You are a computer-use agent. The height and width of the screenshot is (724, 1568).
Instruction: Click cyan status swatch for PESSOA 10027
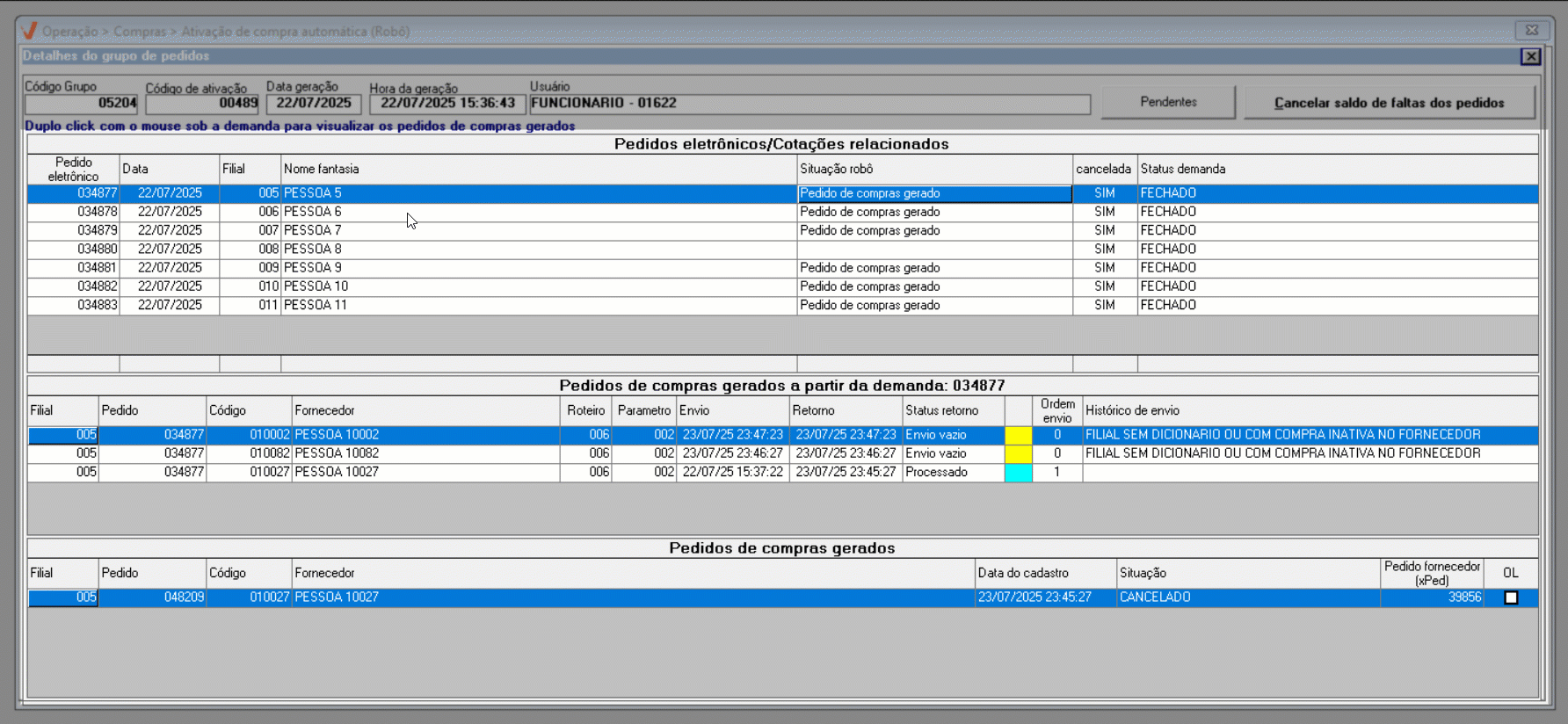pos(1018,473)
